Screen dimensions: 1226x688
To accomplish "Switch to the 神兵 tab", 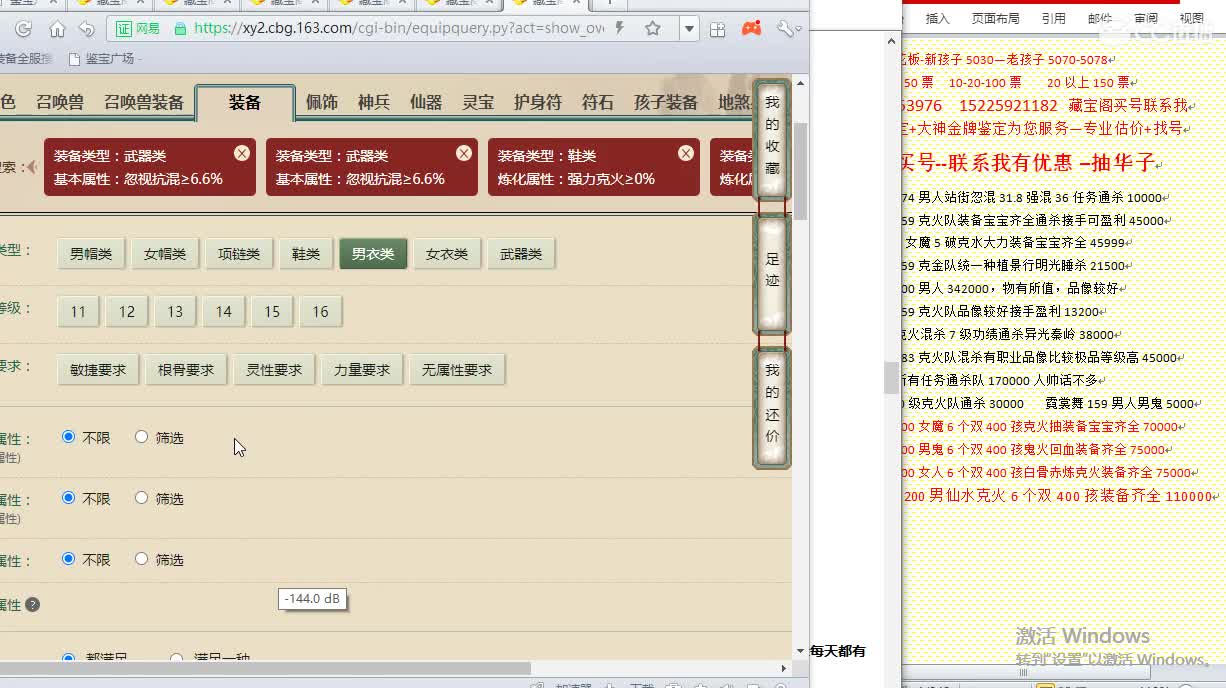I will (x=374, y=102).
